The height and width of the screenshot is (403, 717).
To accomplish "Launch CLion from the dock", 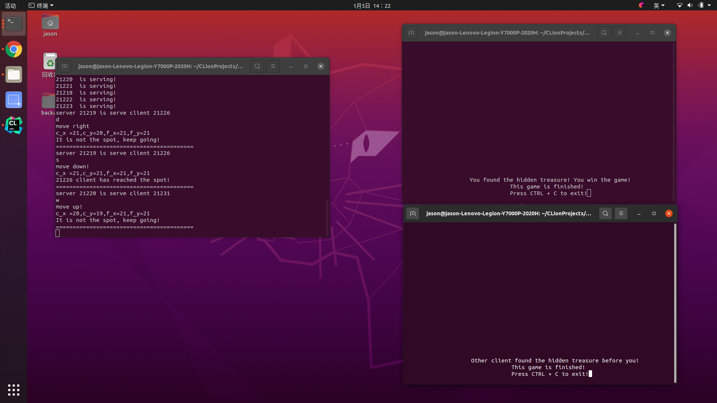I will pos(14,125).
